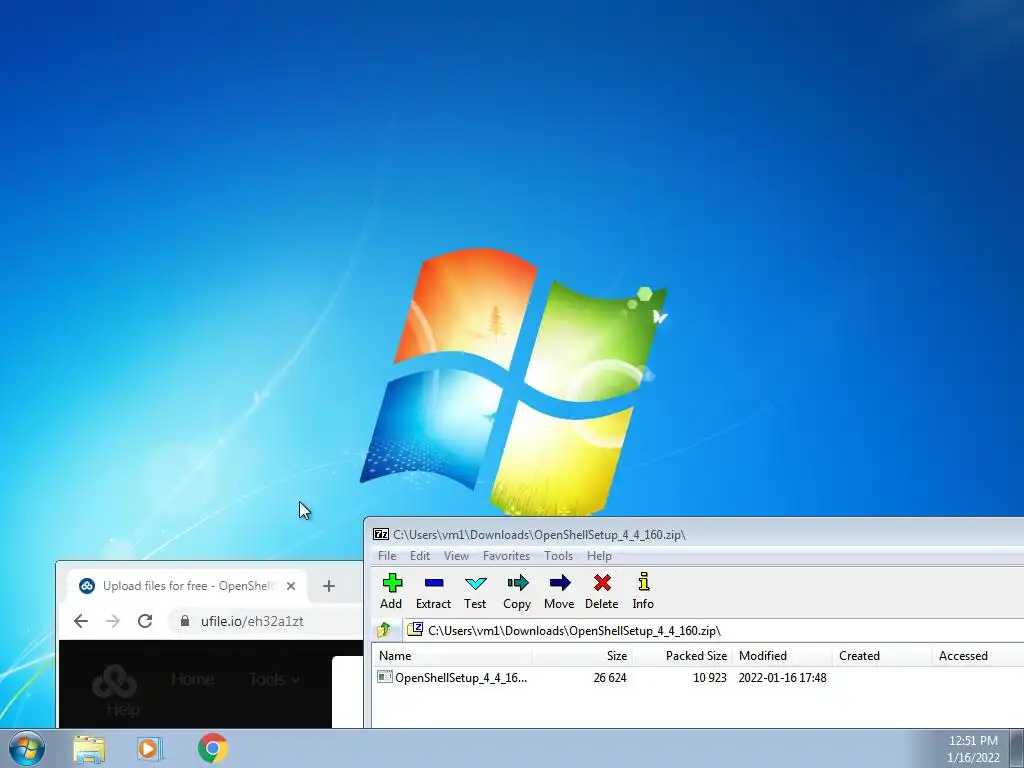Click the size value 26 624
Viewport: 1024px width, 768px height.
point(610,678)
